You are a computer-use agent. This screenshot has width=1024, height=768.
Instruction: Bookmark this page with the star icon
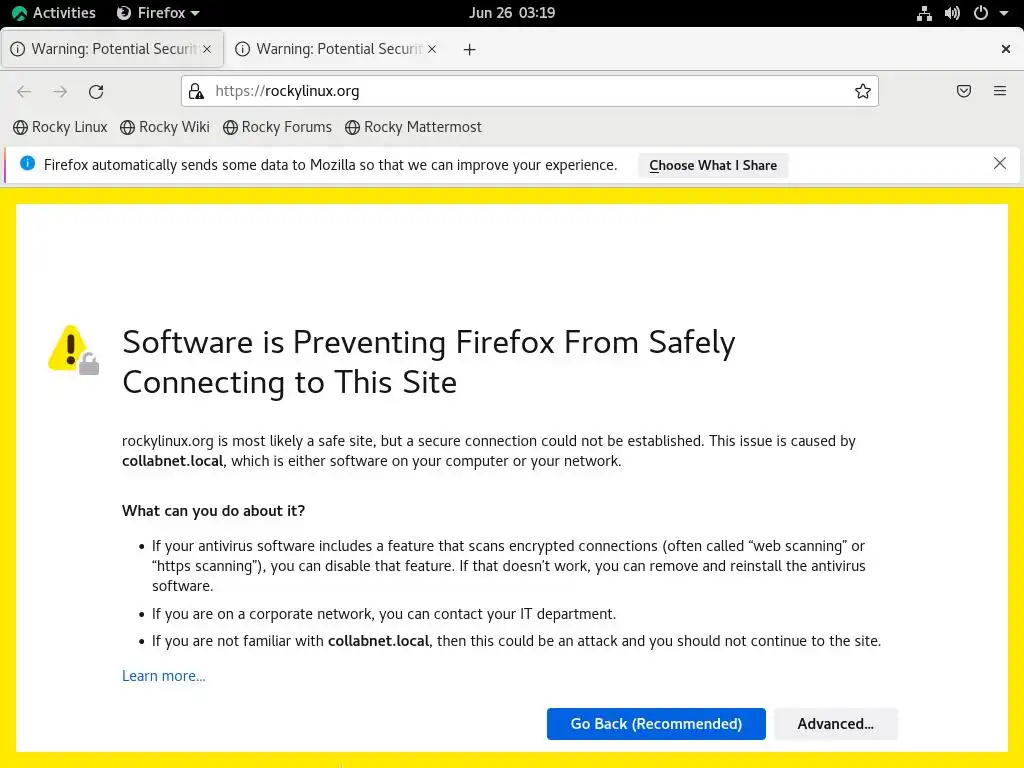pyautogui.click(x=863, y=91)
